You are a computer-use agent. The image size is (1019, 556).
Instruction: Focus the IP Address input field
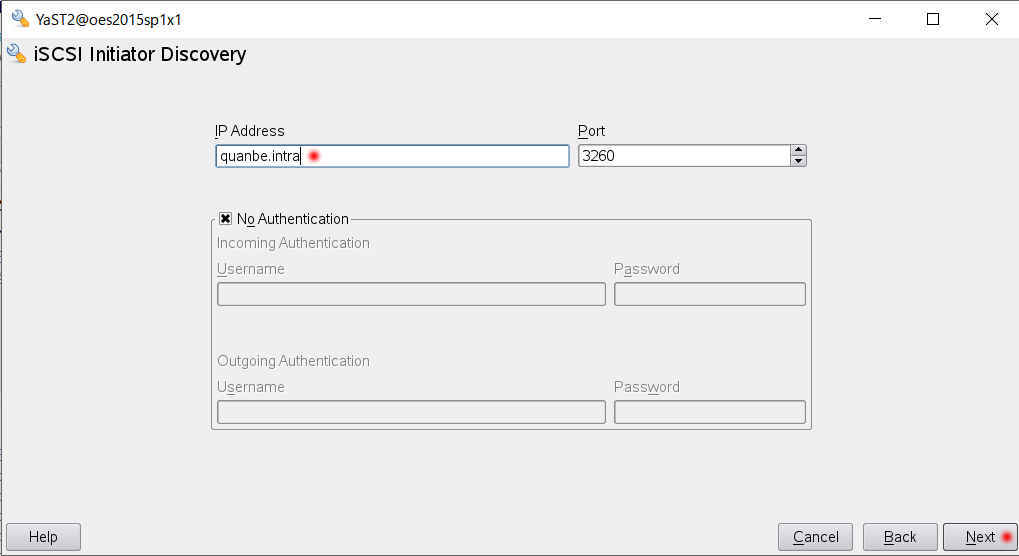(x=393, y=156)
